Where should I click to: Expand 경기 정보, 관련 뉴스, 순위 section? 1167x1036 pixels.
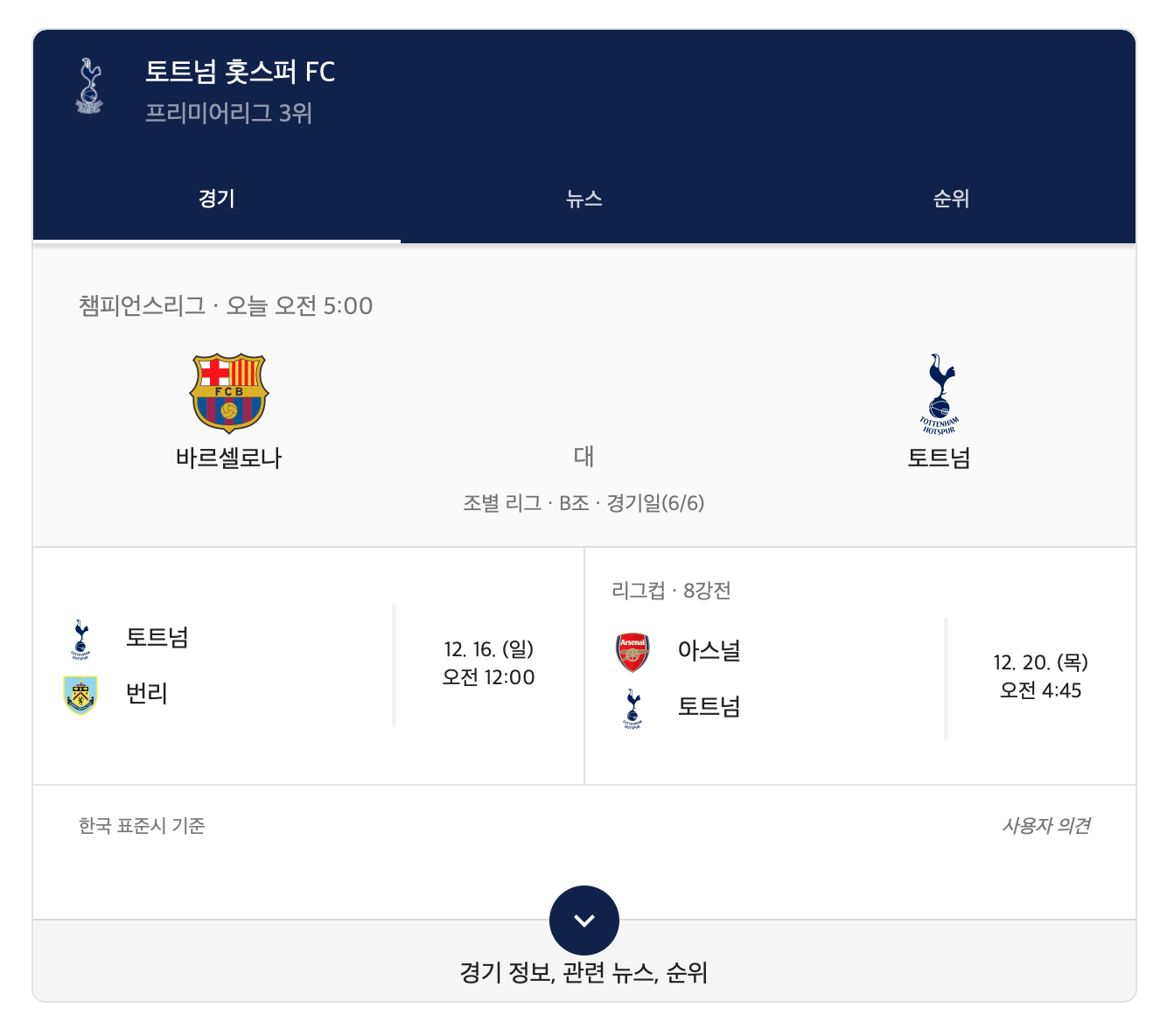coord(583,972)
